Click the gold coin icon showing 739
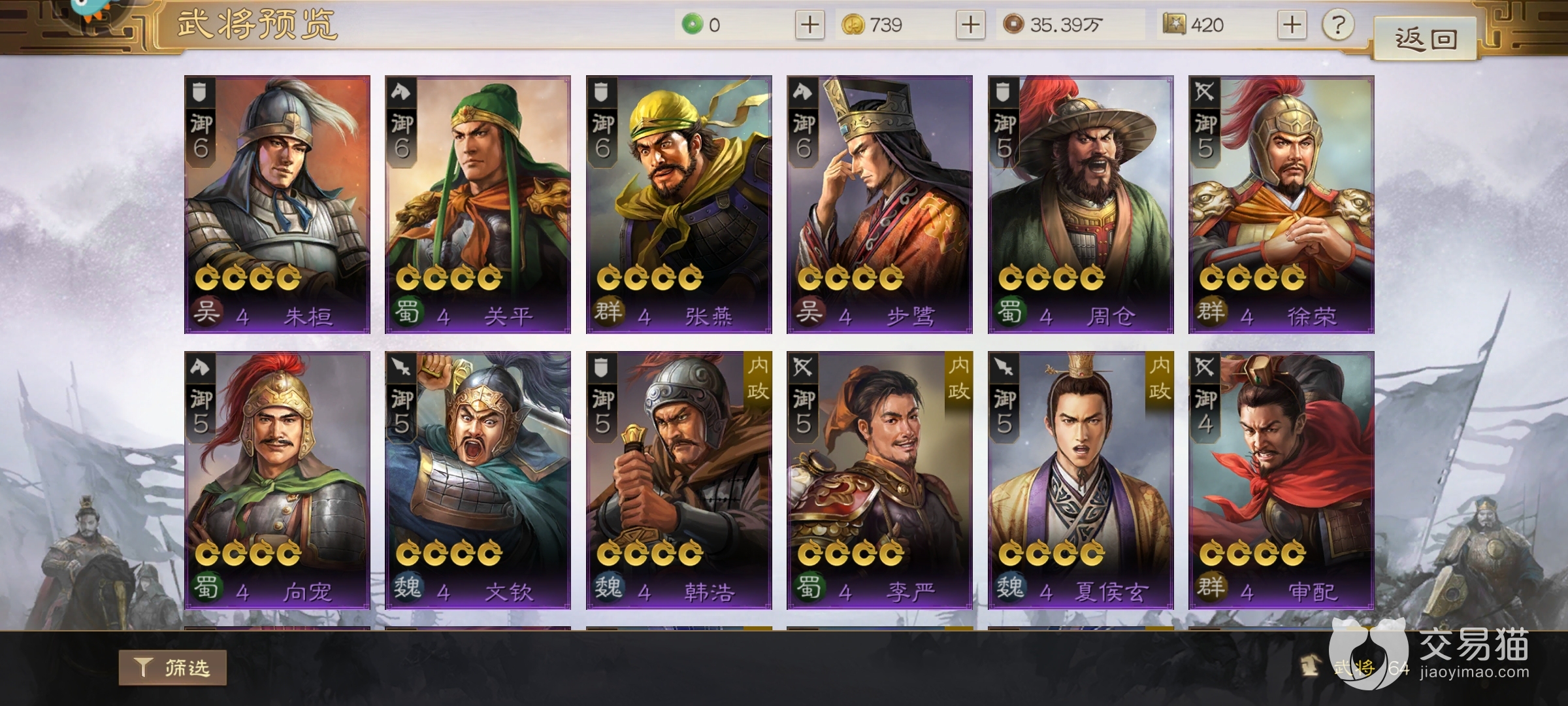Image resolution: width=1568 pixels, height=706 pixels. 853,25
